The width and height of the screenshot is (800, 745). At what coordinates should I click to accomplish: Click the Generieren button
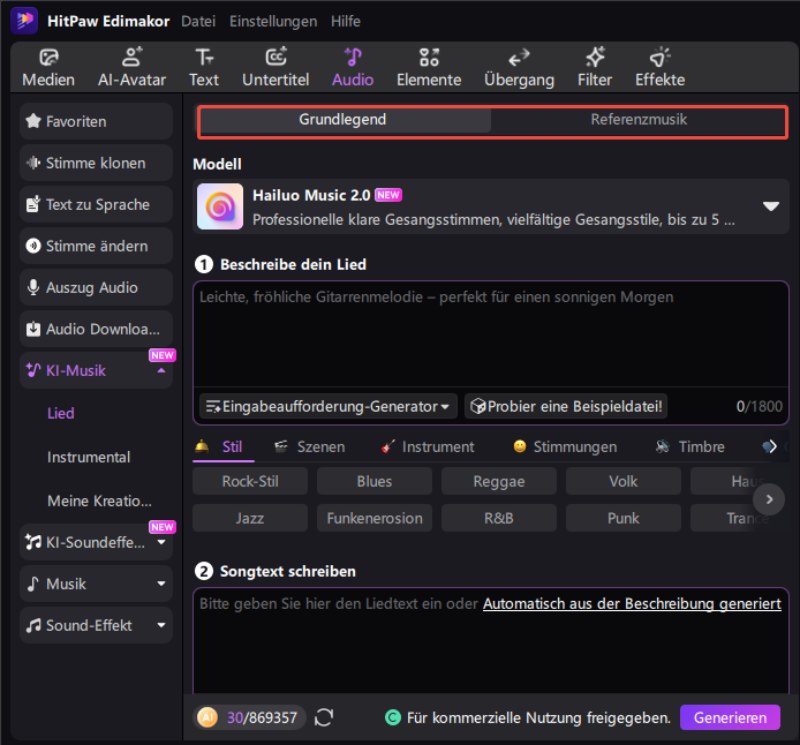pos(730,717)
